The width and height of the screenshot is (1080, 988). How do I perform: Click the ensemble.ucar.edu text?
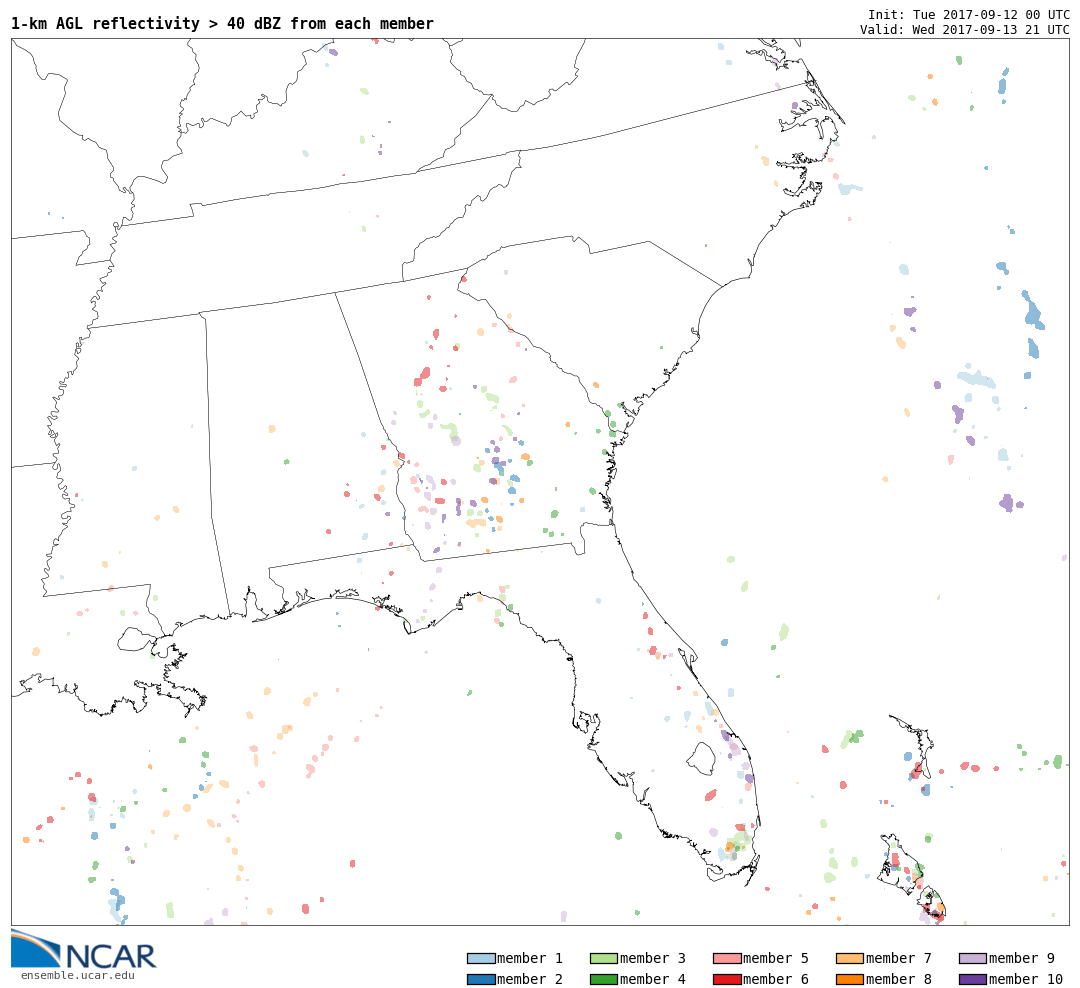[78, 975]
